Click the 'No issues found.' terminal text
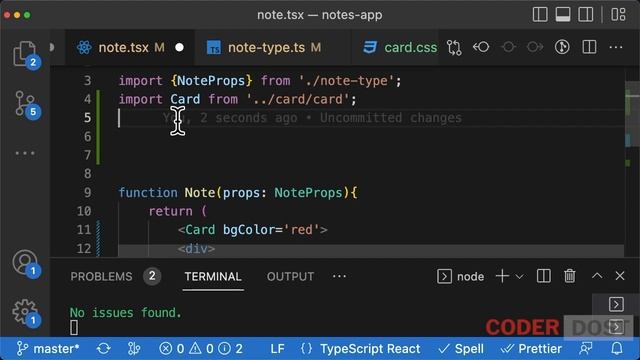Viewport: 640px width, 360px height. coord(125,313)
